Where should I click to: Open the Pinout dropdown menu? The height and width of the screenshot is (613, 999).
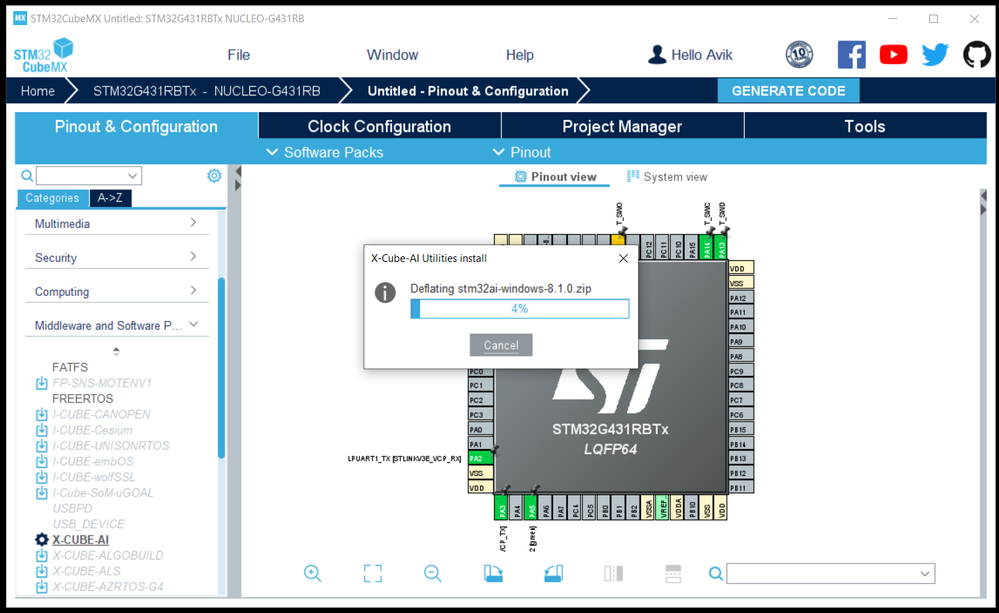tap(522, 152)
